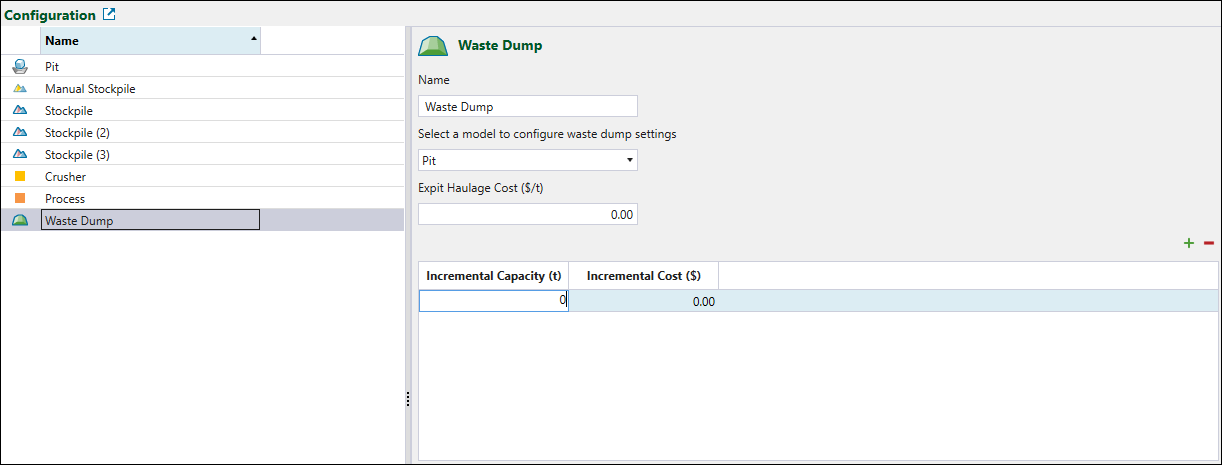Click the green plus add row icon
The height and width of the screenshot is (465, 1222).
click(1189, 243)
